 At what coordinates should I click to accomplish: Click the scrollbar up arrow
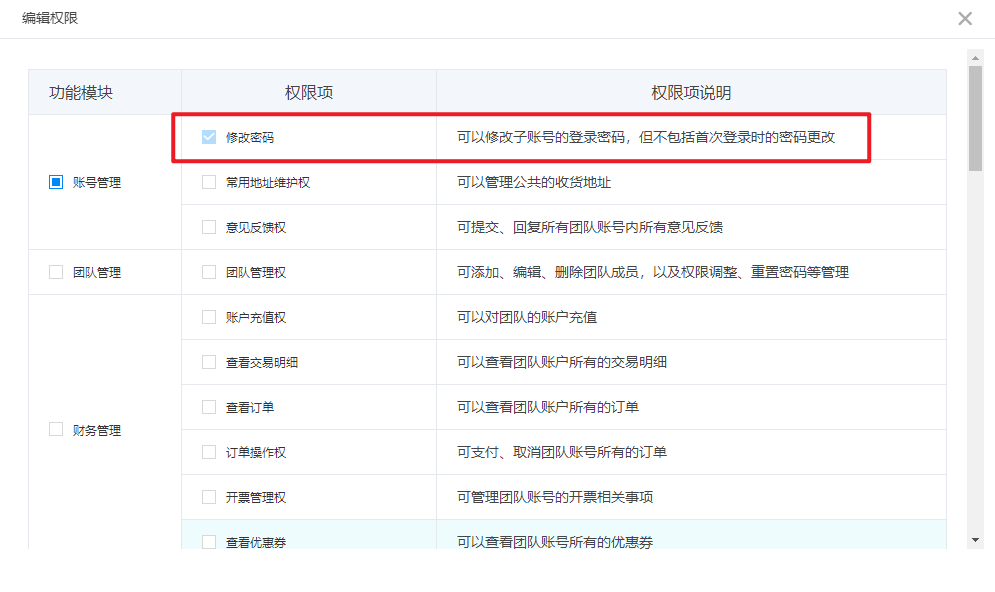click(x=975, y=57)
